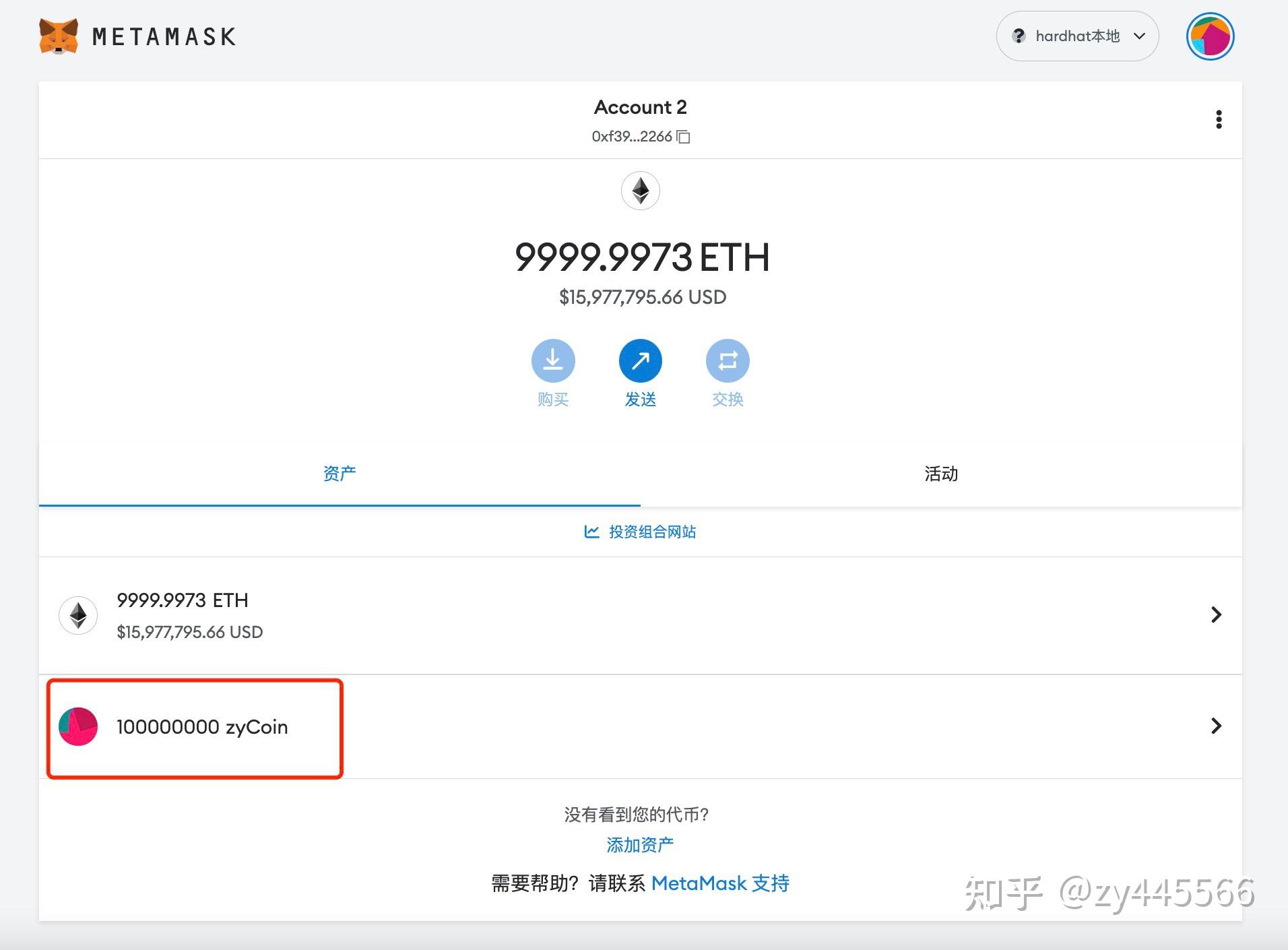Click the 购买 buy icon button

point(553,360)
